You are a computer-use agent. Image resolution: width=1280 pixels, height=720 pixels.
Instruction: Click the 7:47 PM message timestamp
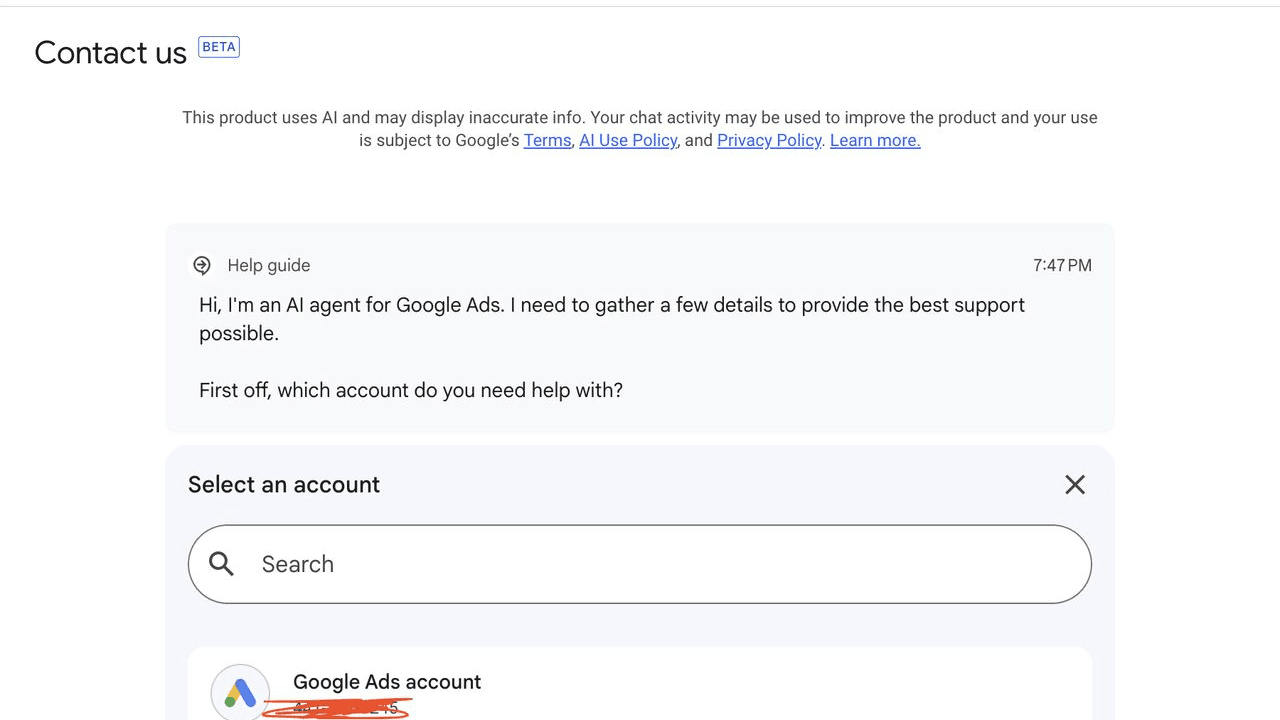1062,265
